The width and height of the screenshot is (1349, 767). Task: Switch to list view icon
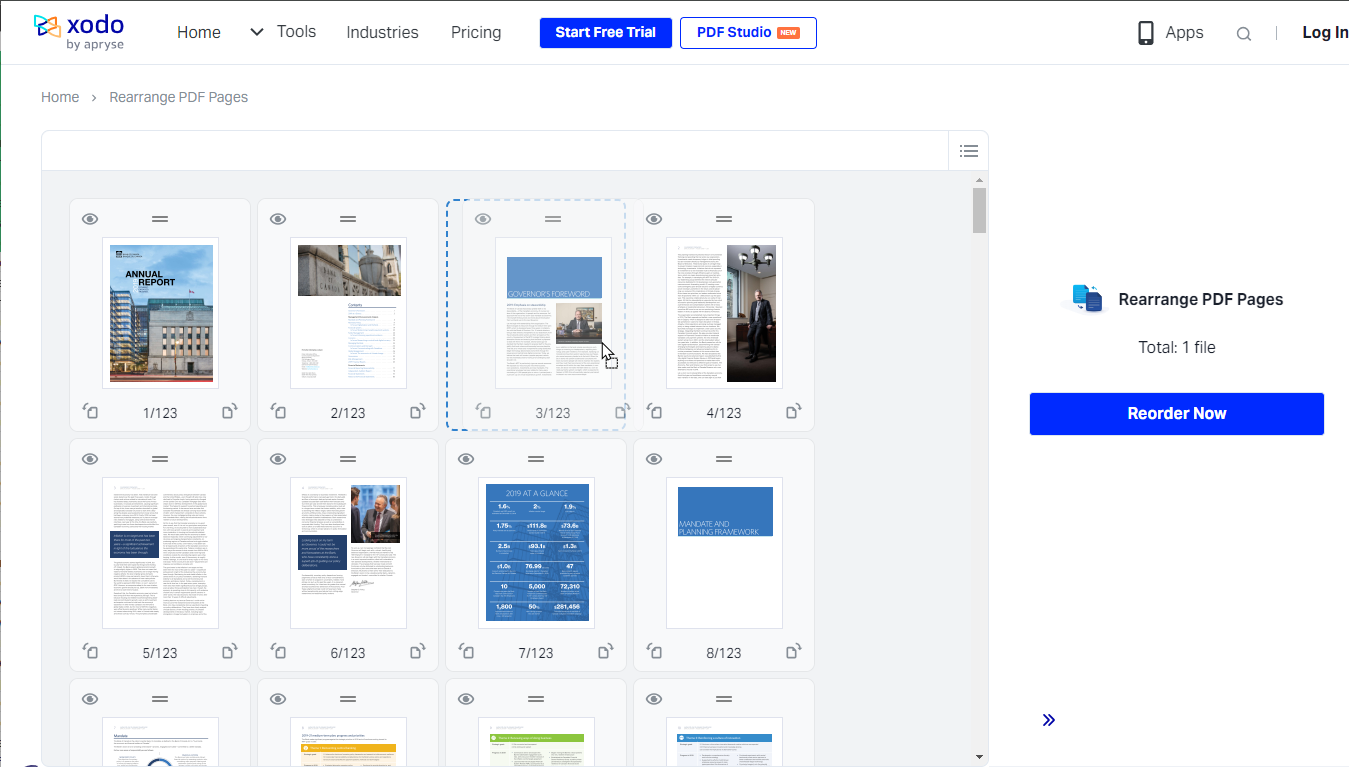pos(968,151)
